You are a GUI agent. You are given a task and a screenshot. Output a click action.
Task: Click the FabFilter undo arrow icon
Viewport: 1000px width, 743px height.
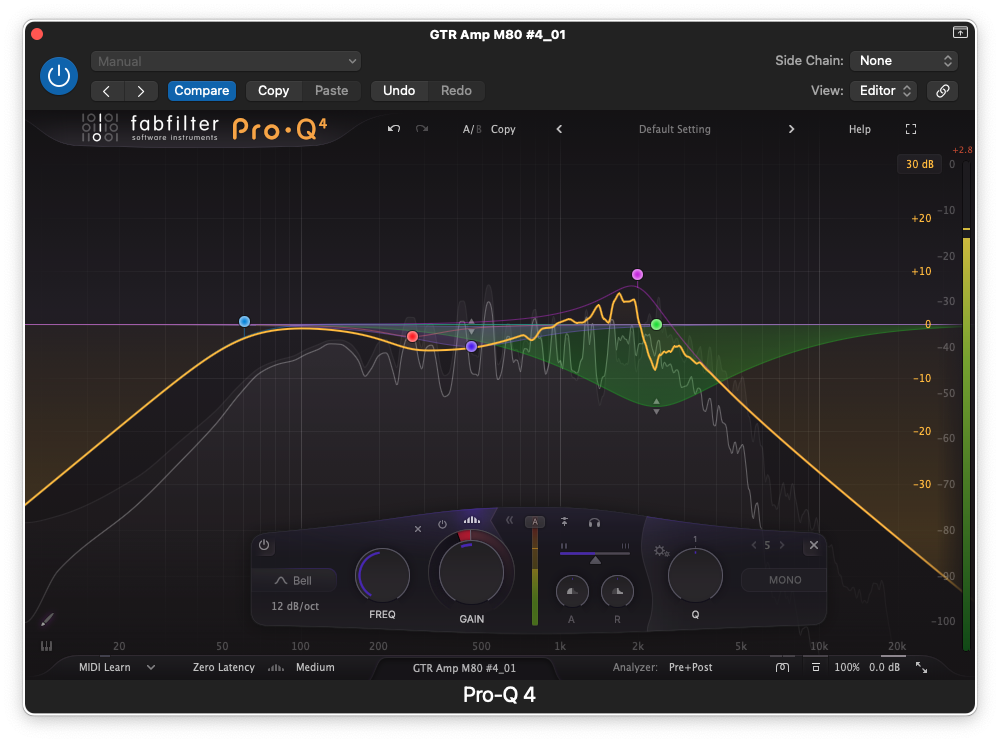point(394,129)
